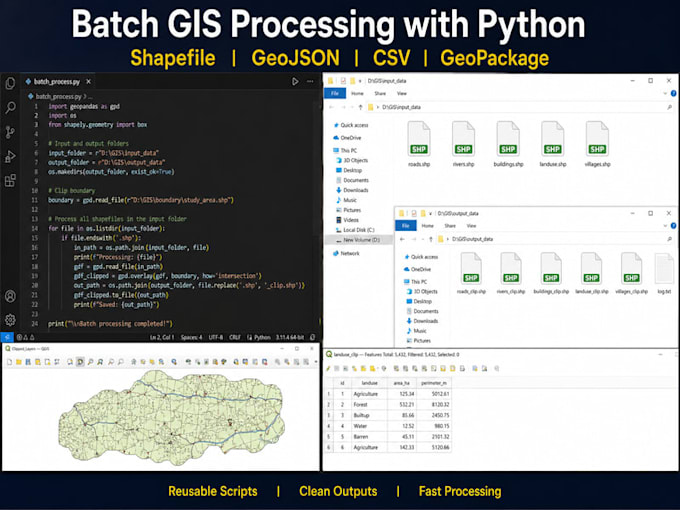Click CRLF line ending in the status bar
Image resolution: width=680 pixels, height=510 pixels.
(235, 337)
